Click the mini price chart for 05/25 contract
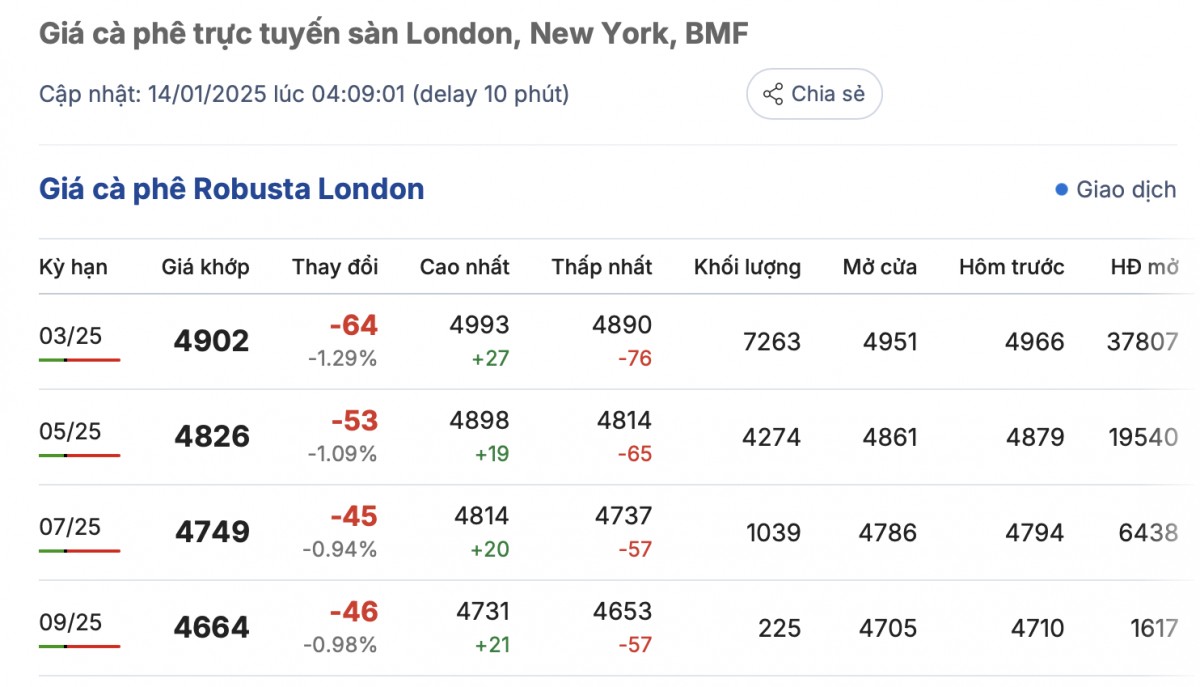The width and height of the screenshot is (1200, 687). coord(80,454)
